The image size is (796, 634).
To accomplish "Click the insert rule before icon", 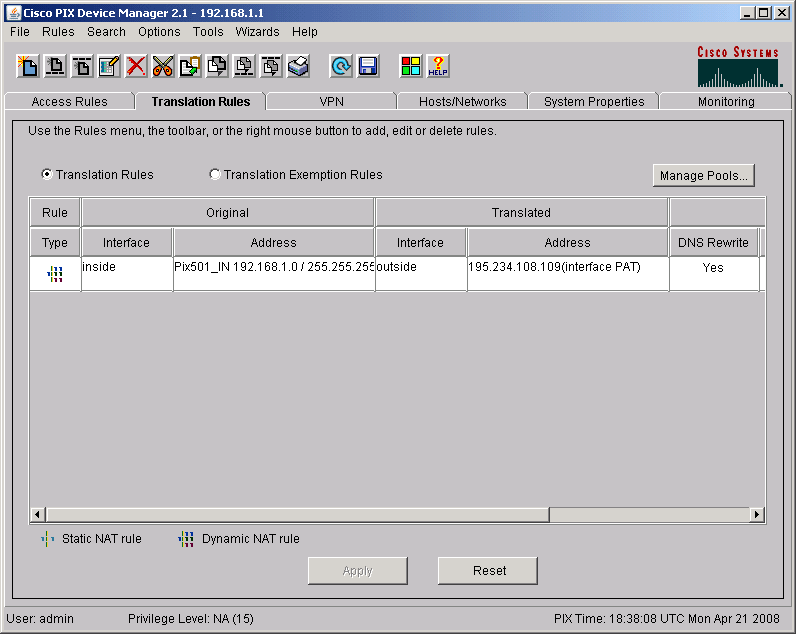I will tap(55, 66).
